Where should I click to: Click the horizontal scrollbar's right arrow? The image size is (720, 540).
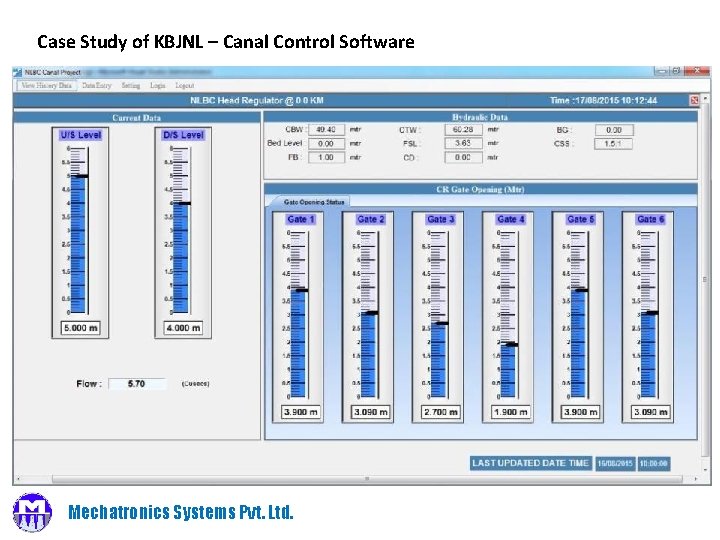click(x=696, y=479)
